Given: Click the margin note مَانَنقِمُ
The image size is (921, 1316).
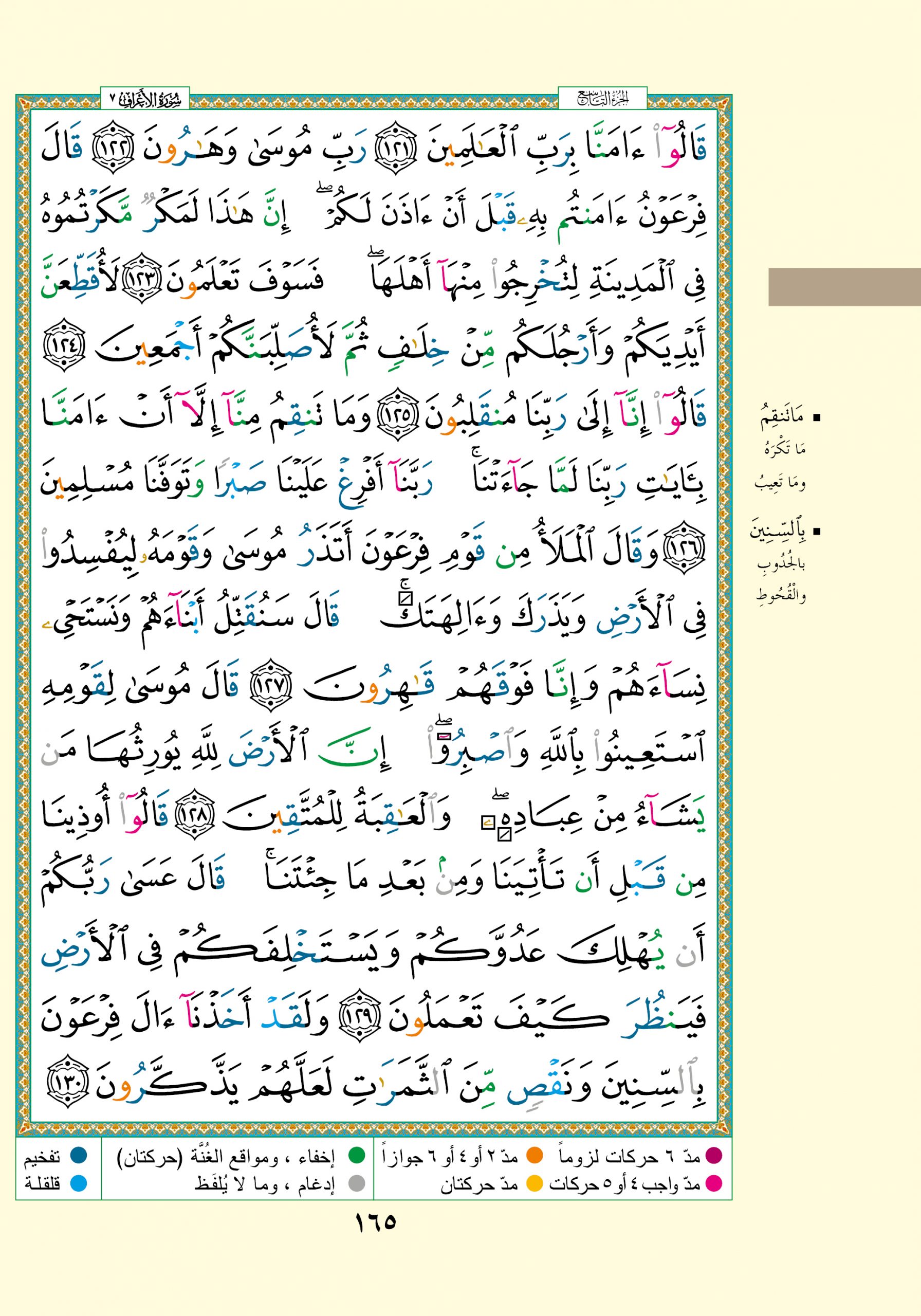Looking at the screenshot, I should click(783, 418).
